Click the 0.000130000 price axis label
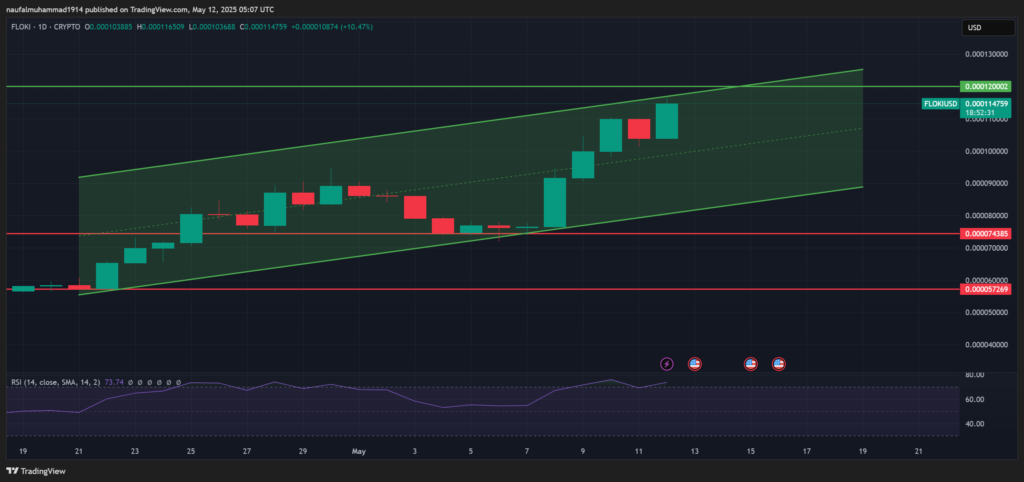Image resolution: width=1024 pixels, height=482 pixels. [987, 54]
